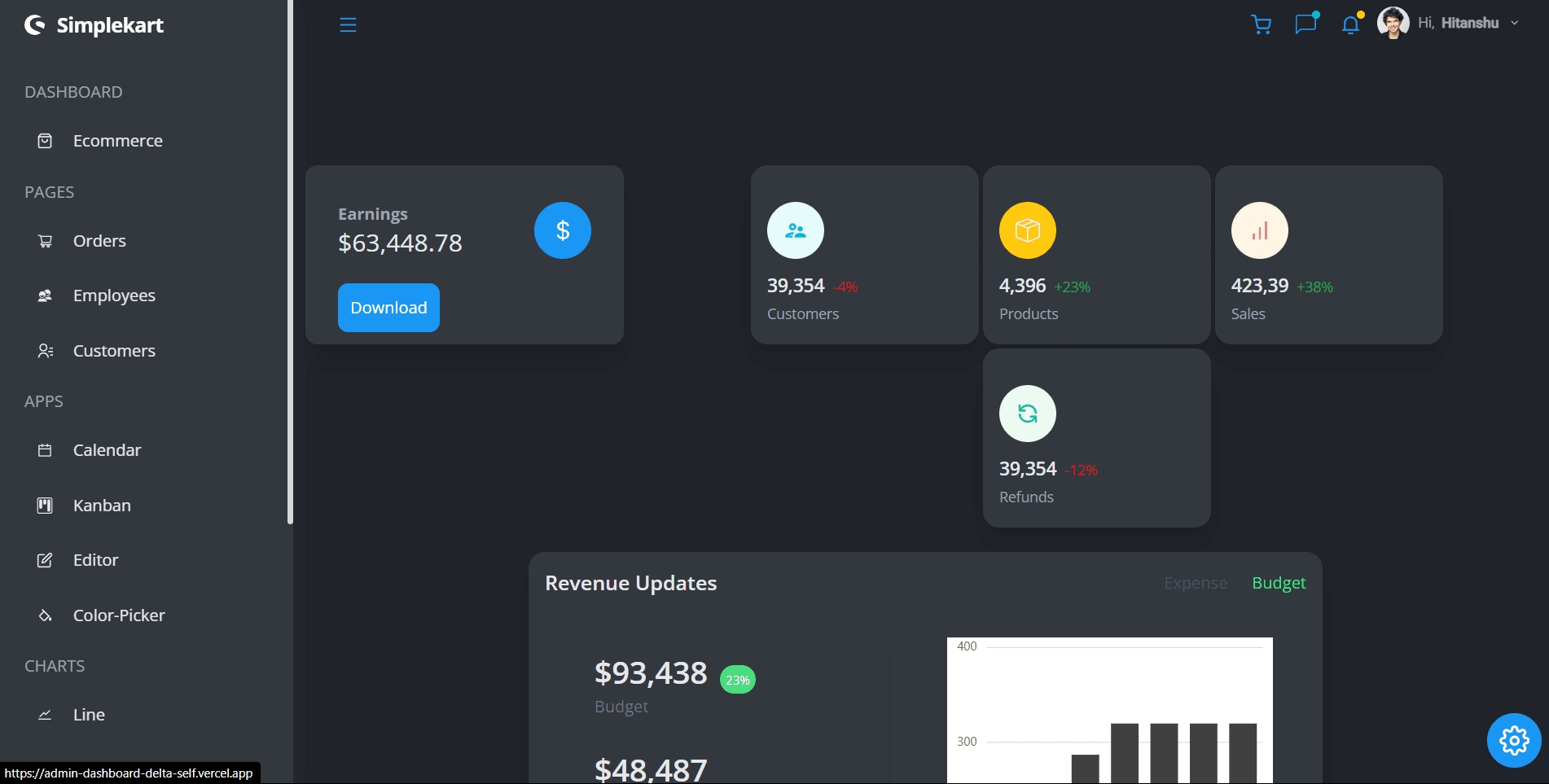1549x784 pixels.
Task: Click the $93,438 budget amount
Action: [x=651, y=673]
